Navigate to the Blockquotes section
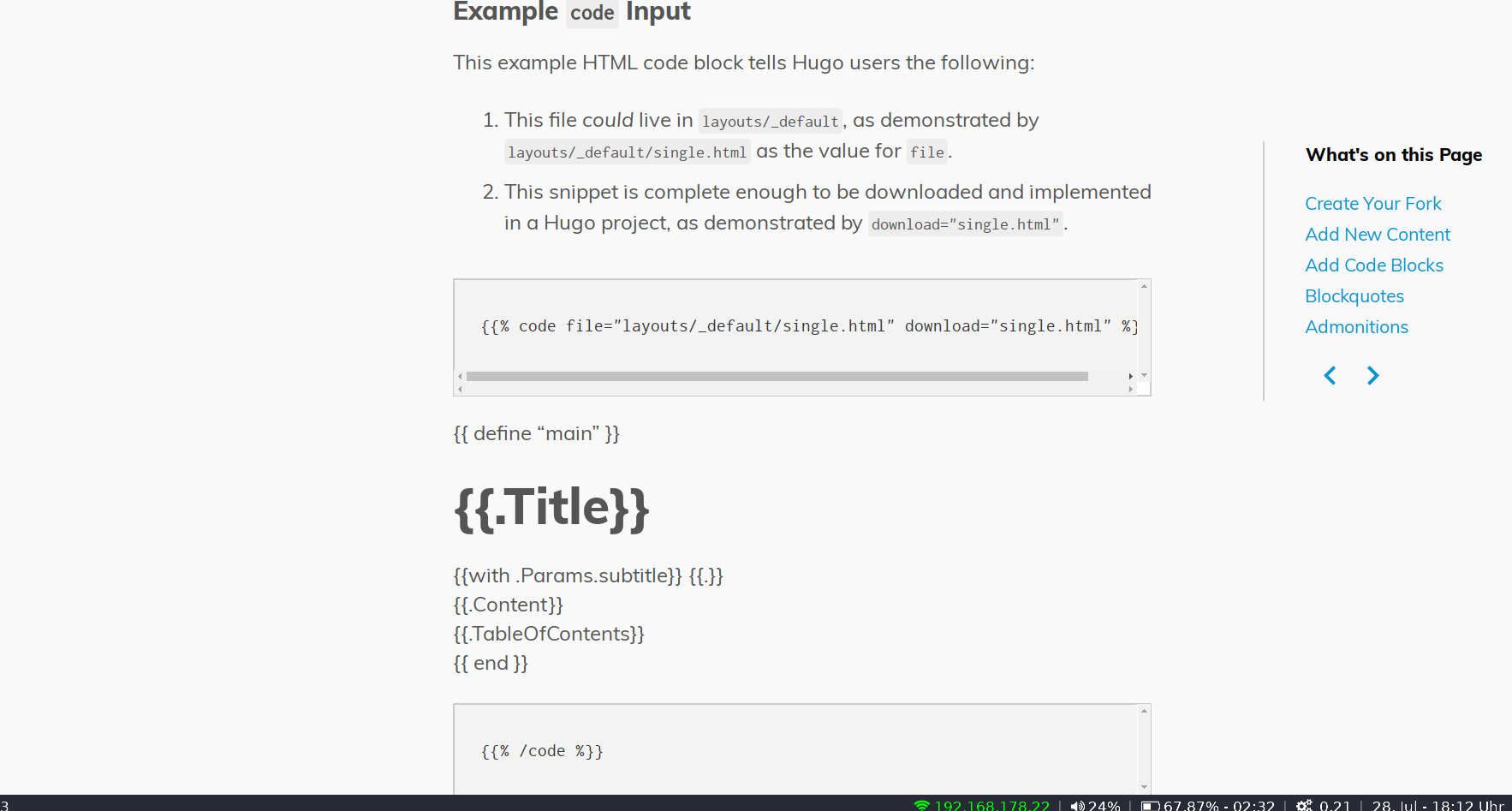Viewport: 1512px width, 811px height. click(1354, 295)
